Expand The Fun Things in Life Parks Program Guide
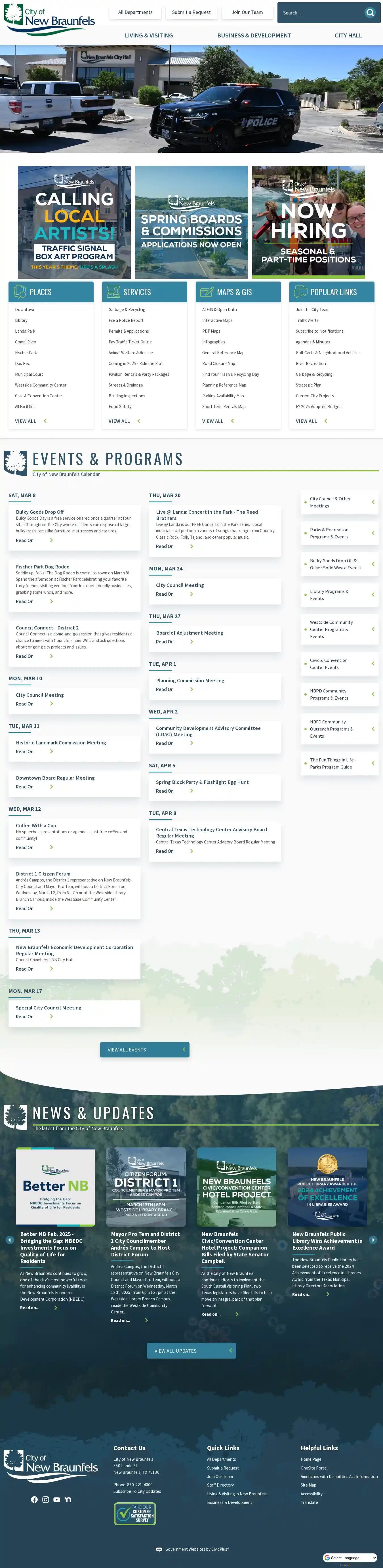The height and width of the screenshot is (1568, 383). pos(340,763)
